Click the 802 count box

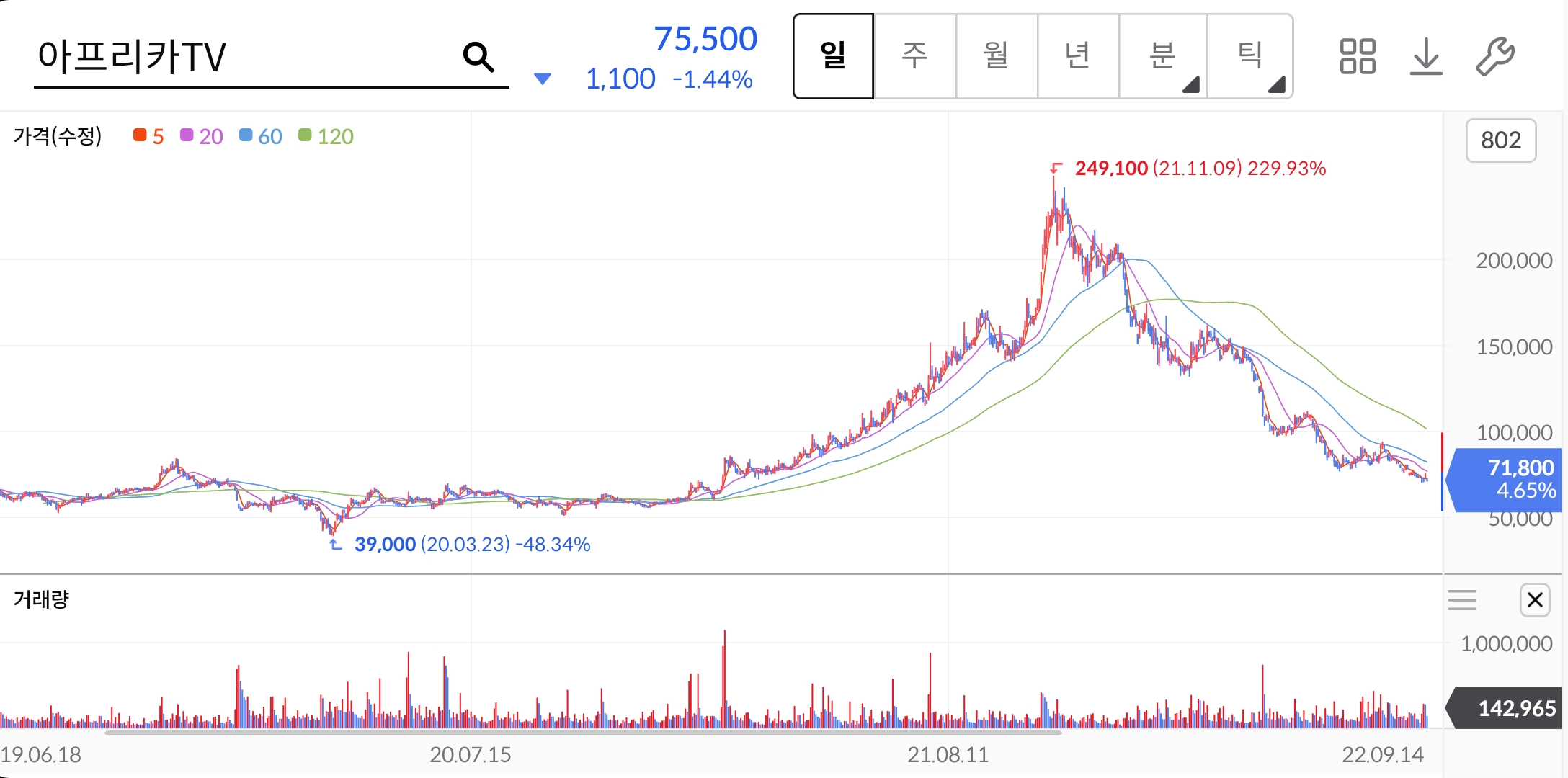(x=1500, y=140)
